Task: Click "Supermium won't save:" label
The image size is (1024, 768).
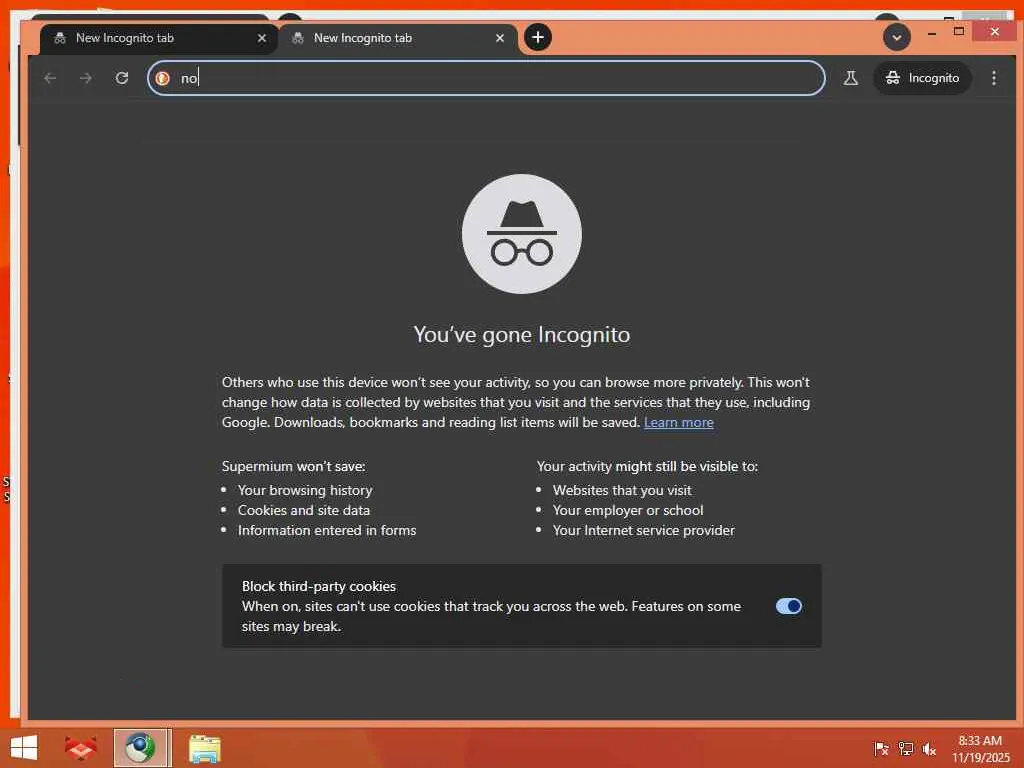Action: 293,466
